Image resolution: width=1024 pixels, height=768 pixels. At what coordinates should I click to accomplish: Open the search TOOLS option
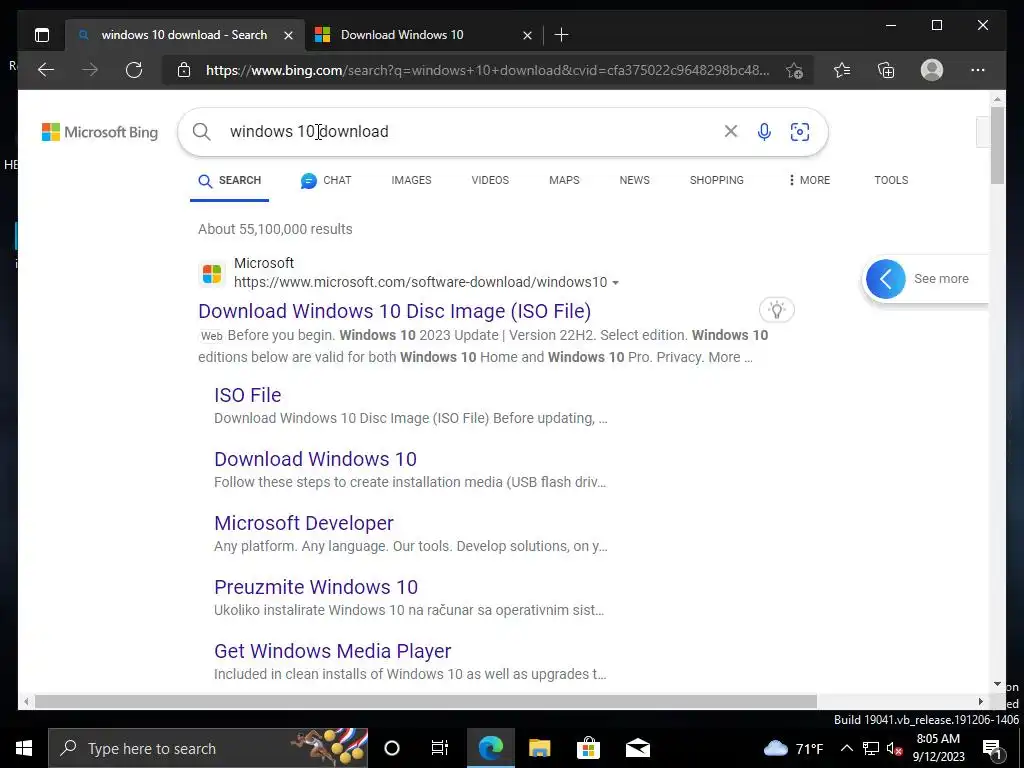(x=891, y=180)
